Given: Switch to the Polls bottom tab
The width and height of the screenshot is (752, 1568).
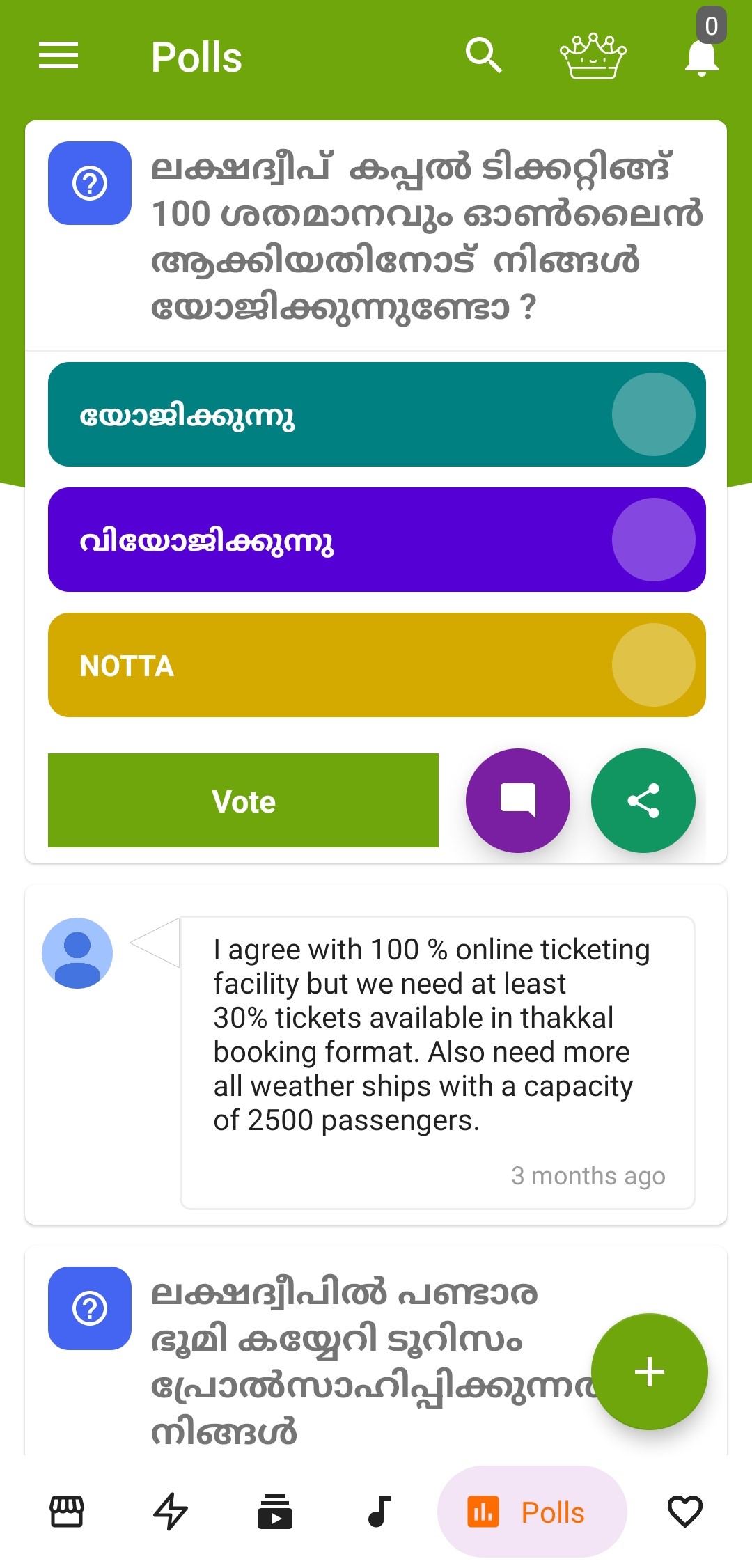Looking at the screenshot, I should coord(532,1512).
